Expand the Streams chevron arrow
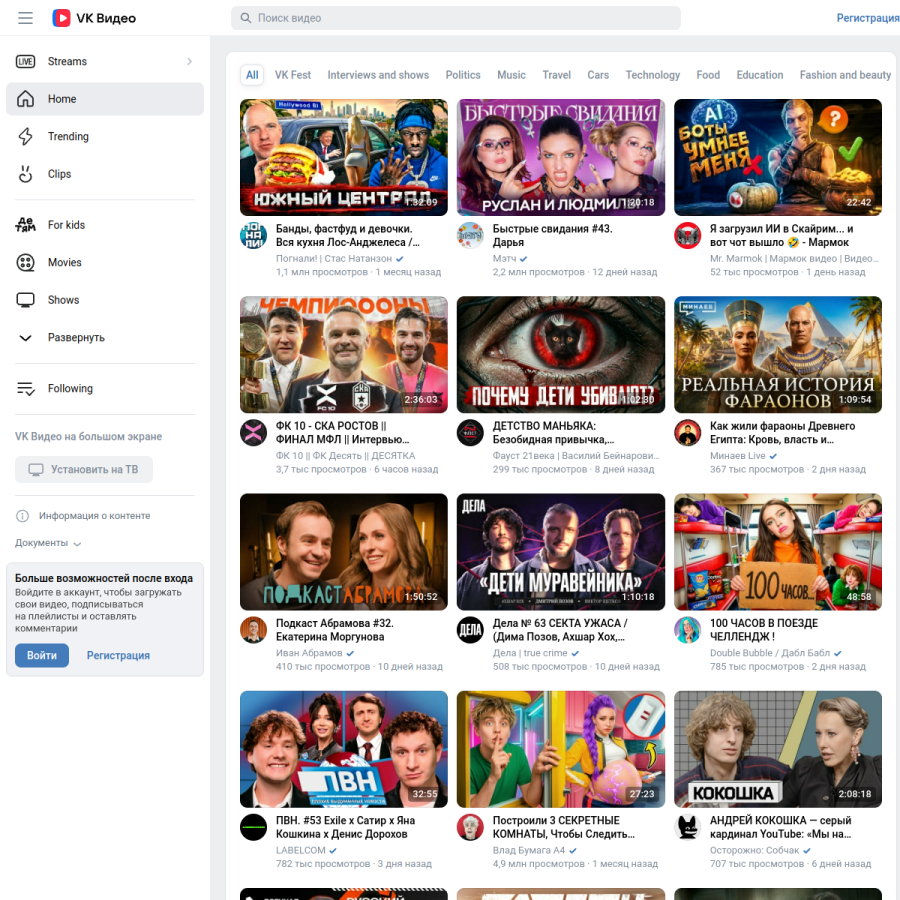Viewport: 900px width, 900px height. (x=189, y=61)
